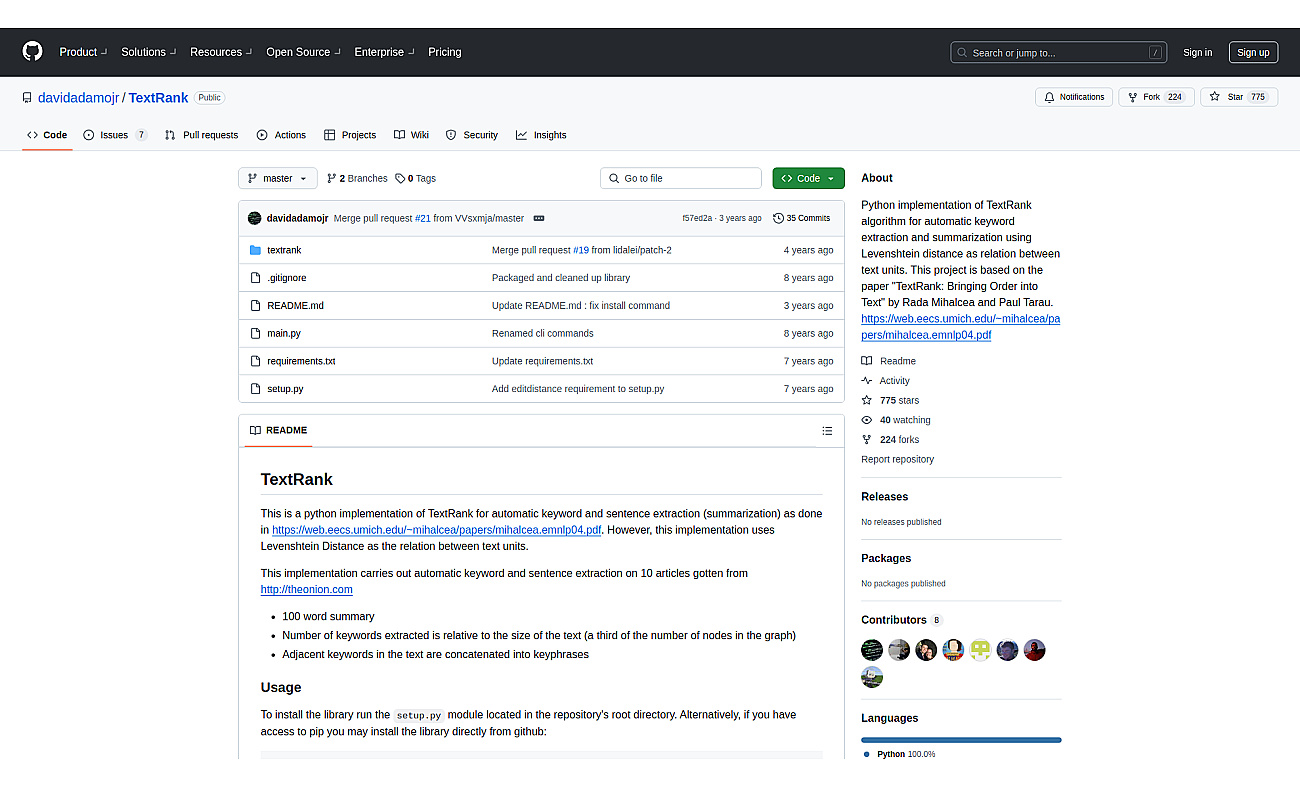The width and height of the screenshot is (1300, 788).
Task: Click the branch icon next to 2 Branches
Action: click(331, 178)
